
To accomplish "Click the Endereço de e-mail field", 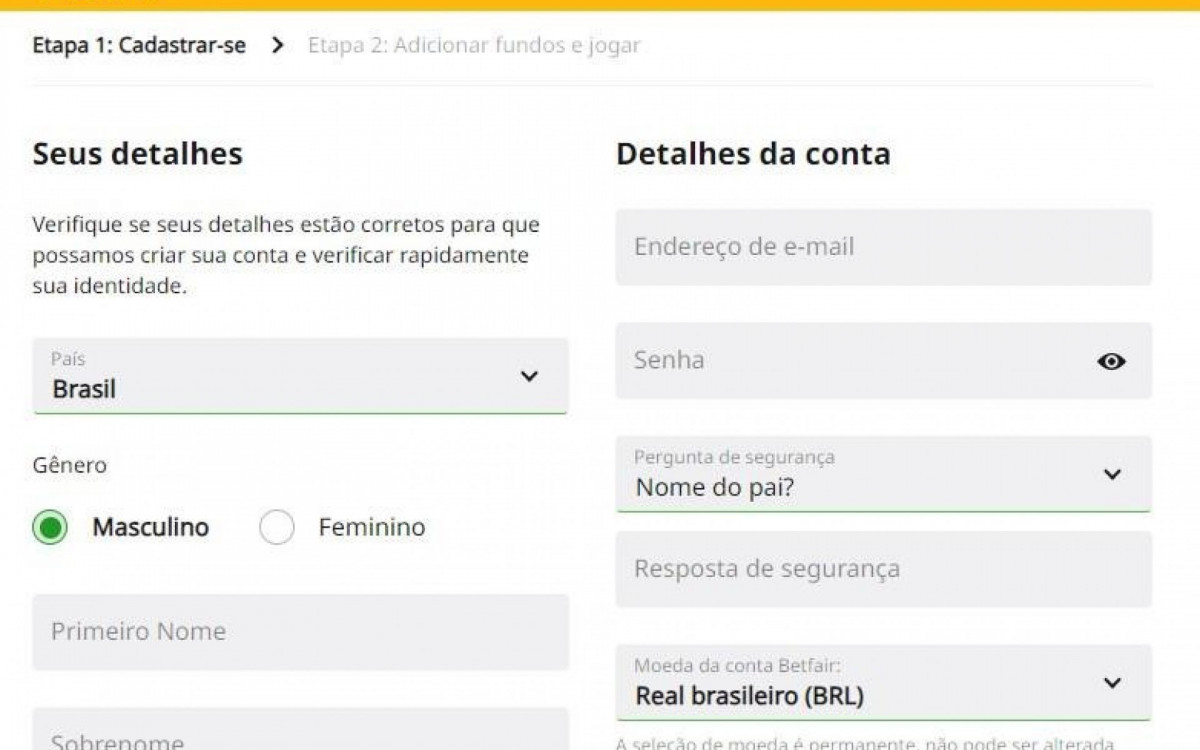I will [883, 247].
